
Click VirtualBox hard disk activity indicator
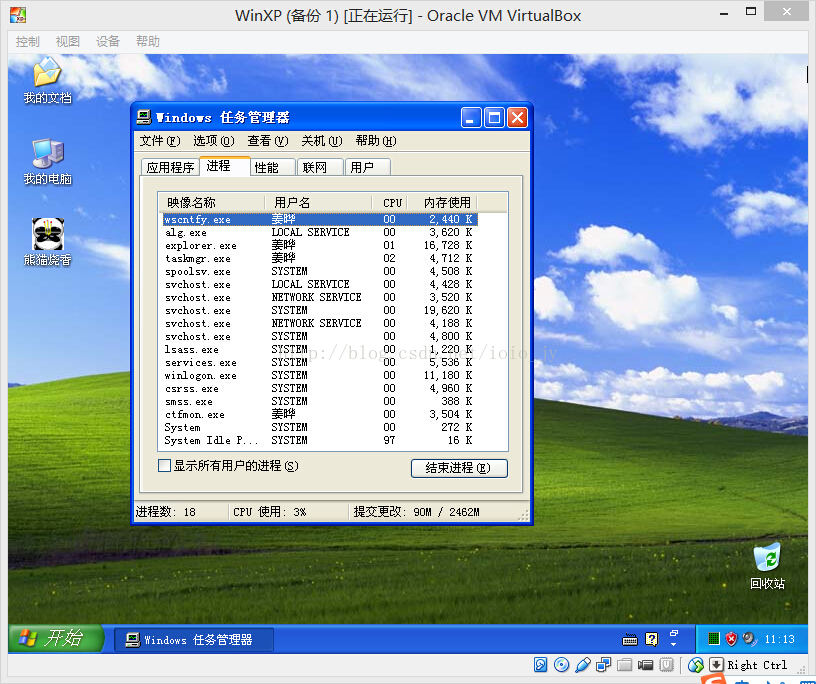[540, 665]
